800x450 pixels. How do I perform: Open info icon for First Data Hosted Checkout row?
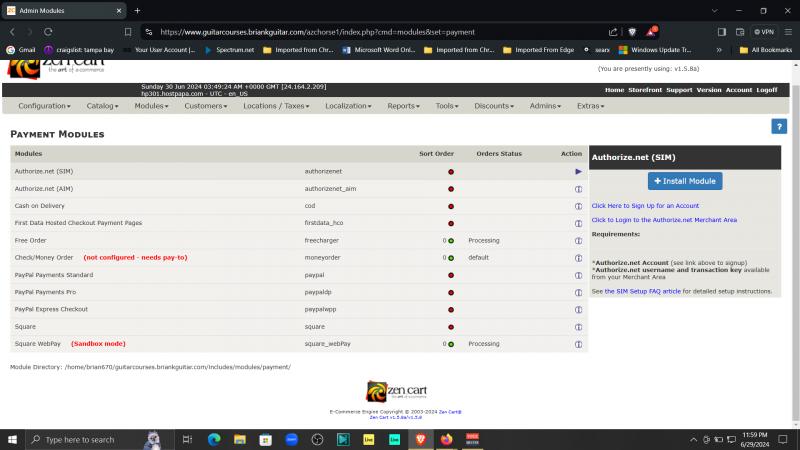point(578,223)
